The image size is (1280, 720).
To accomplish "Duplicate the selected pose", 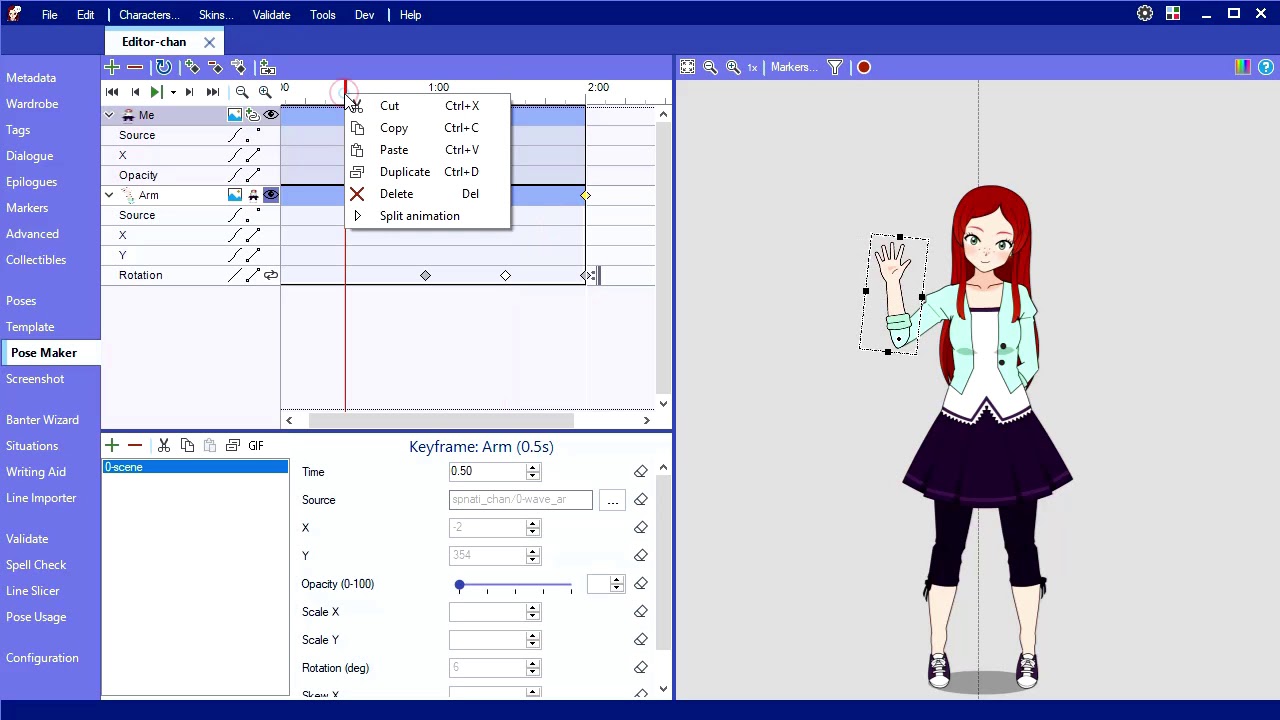I will pyautogui.click(x=233, y=445).
